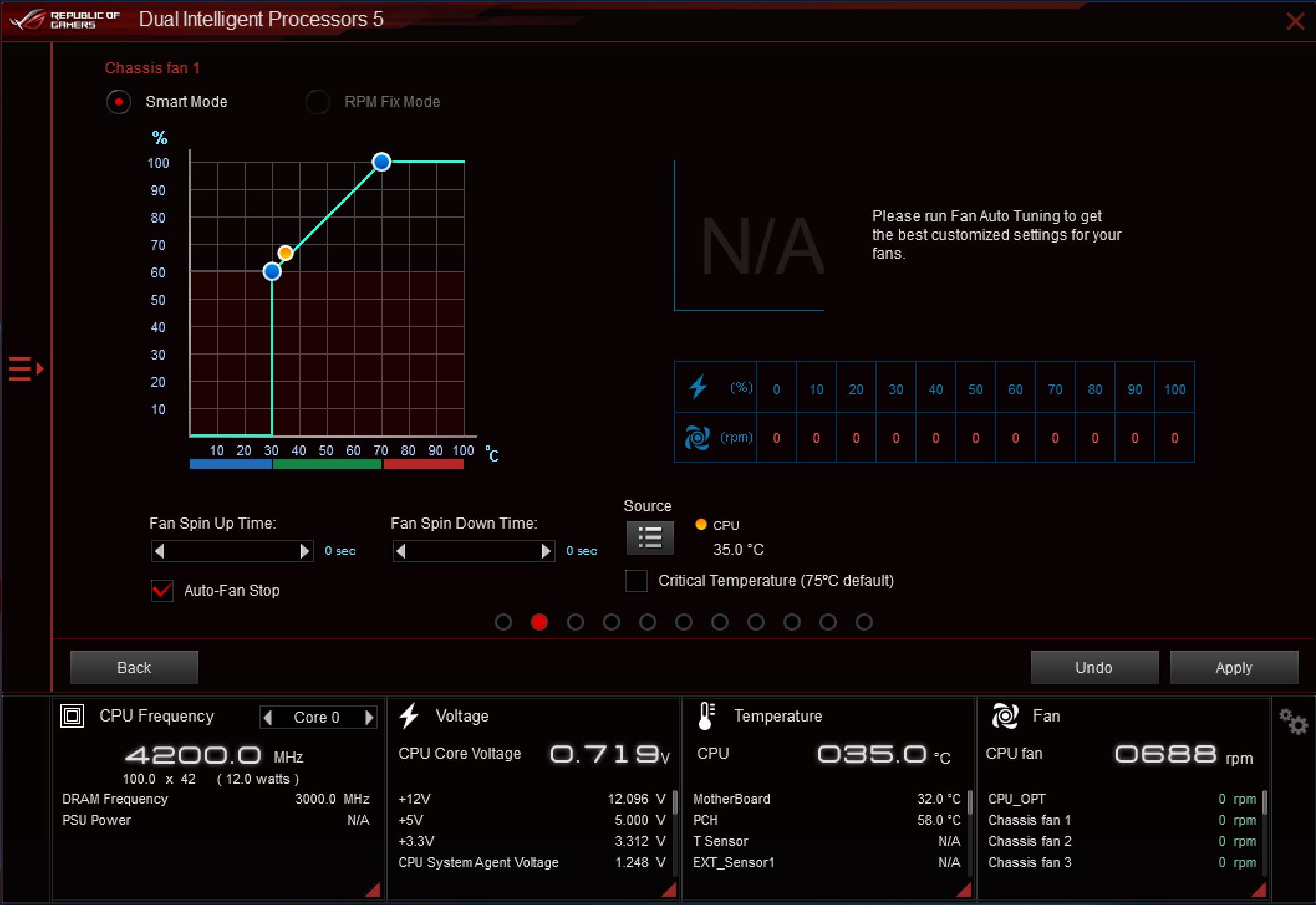The height and width of the screenshot is (905, 1316).
Task: Expand the CPU Frequency panel corner triangle
Action: click(x=373, y=889)
